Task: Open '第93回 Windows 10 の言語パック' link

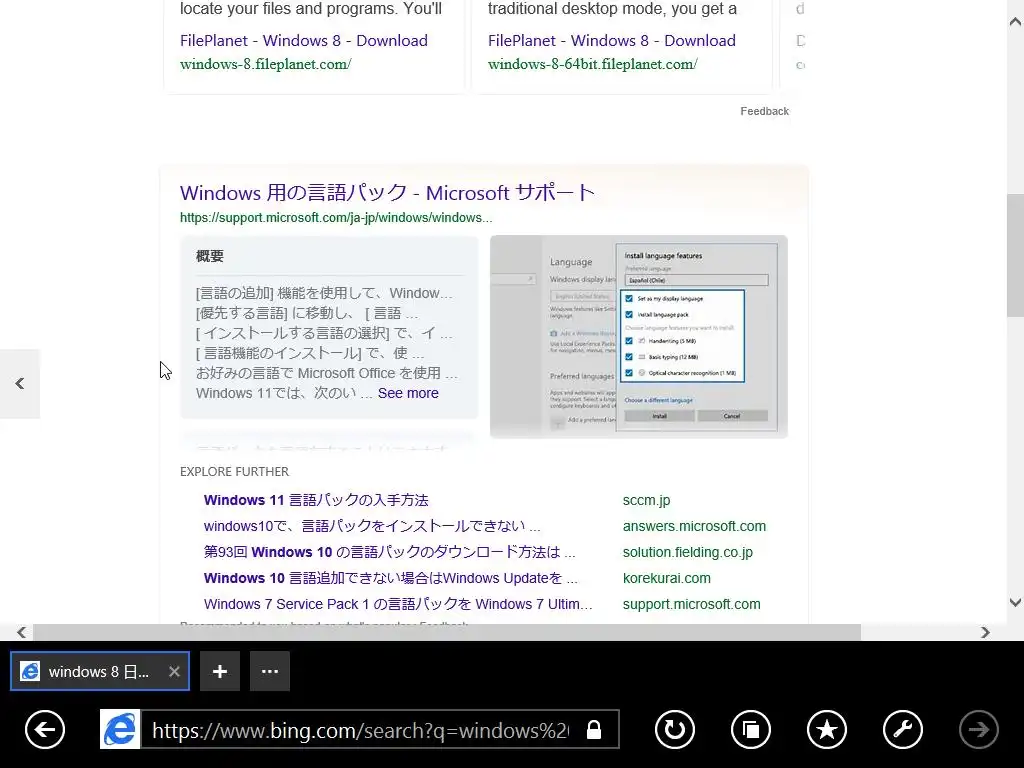Action: [x=389, y=552]
